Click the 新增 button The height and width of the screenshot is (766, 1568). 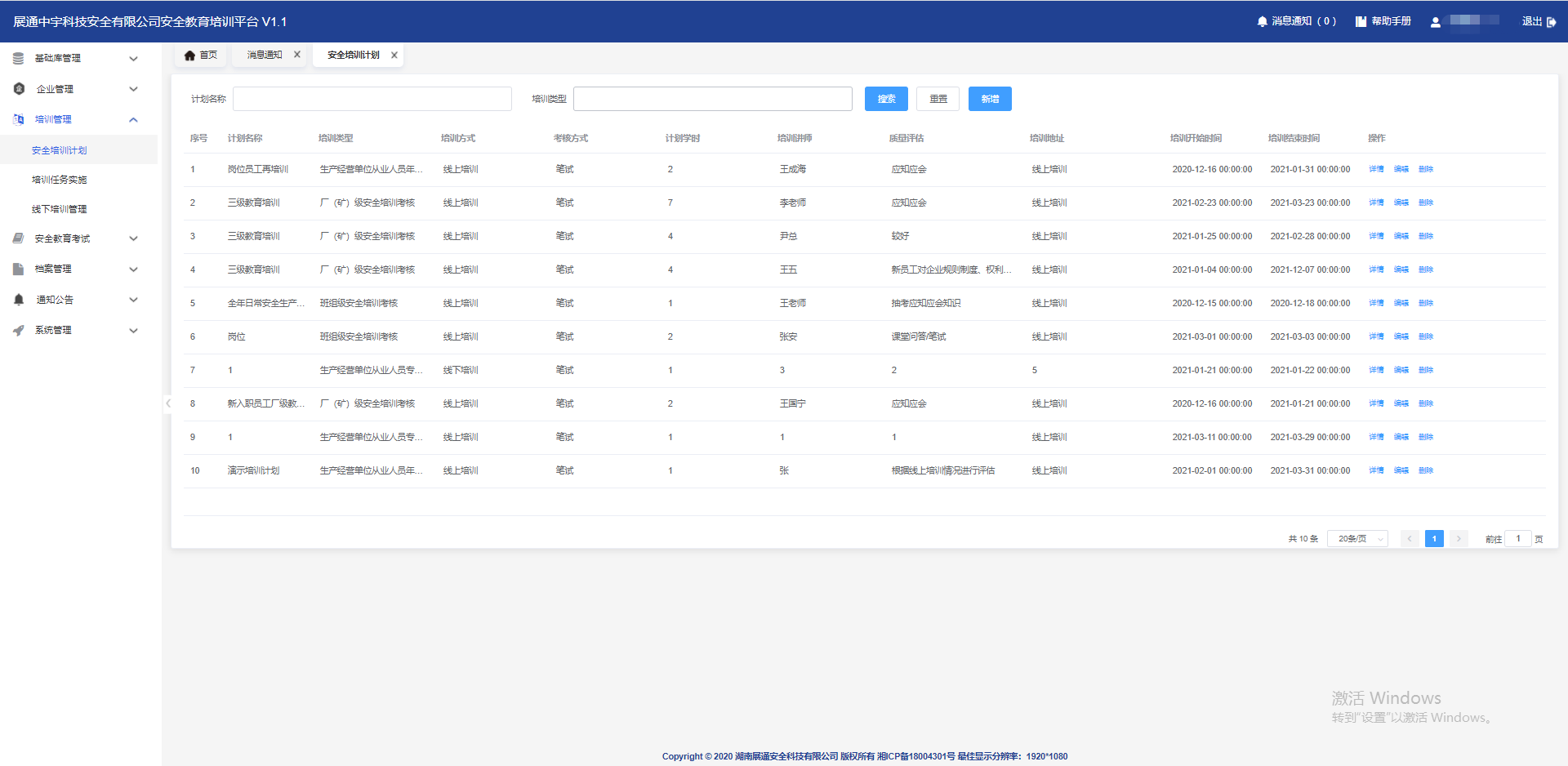click(x=990, y=99)
